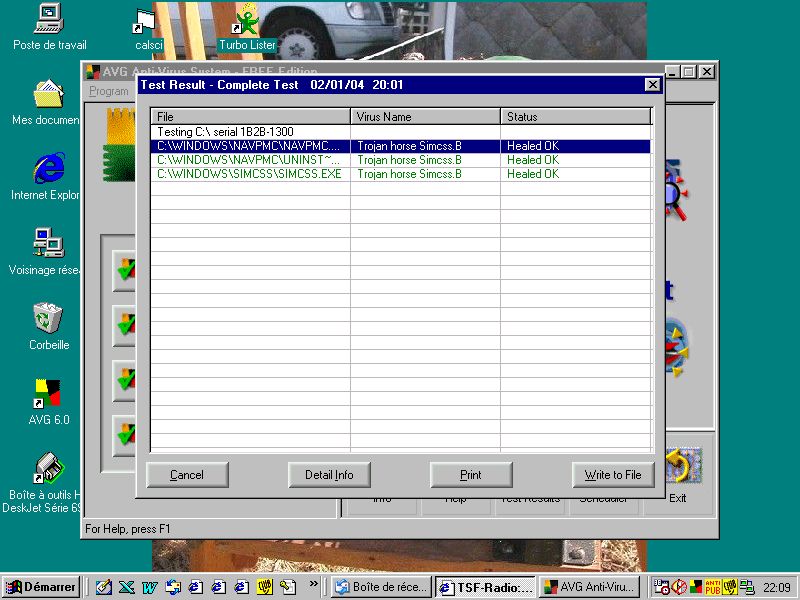Open Detail Info for the selected result

[x=329, y=475]
